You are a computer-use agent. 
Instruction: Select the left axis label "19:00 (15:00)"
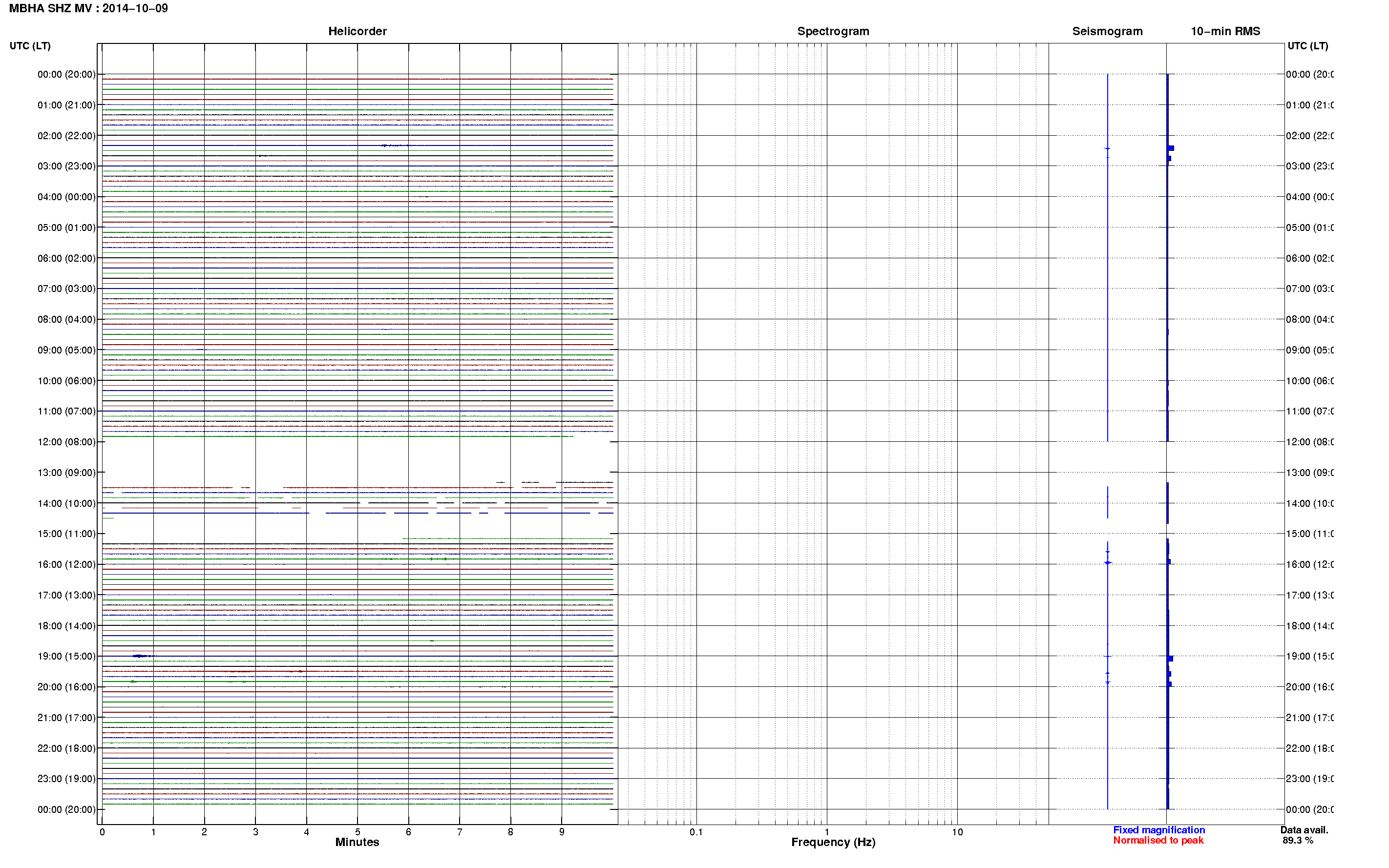point(66,656)
